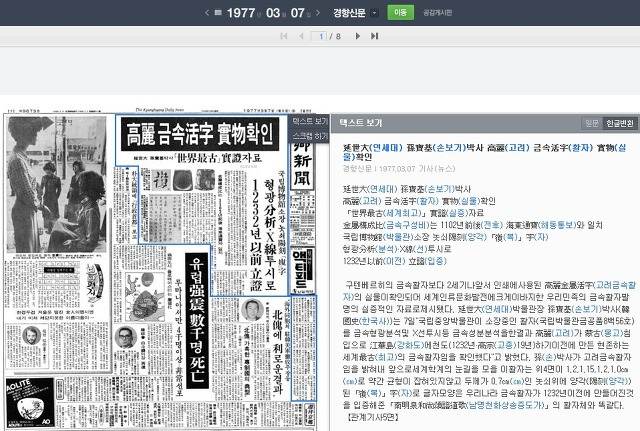Click the 액티피드 advertisement on the newspaper
640x431 pixels.
302,270
